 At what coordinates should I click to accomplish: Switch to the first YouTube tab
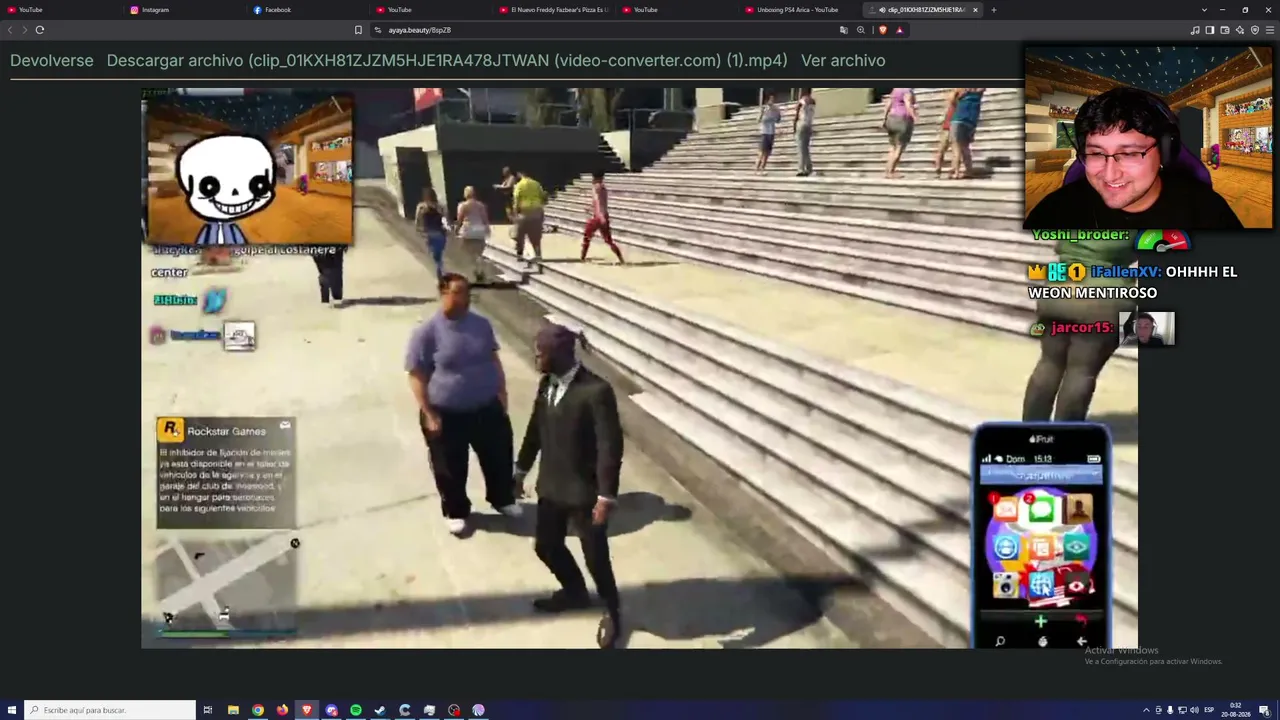[x=60, y=10]
